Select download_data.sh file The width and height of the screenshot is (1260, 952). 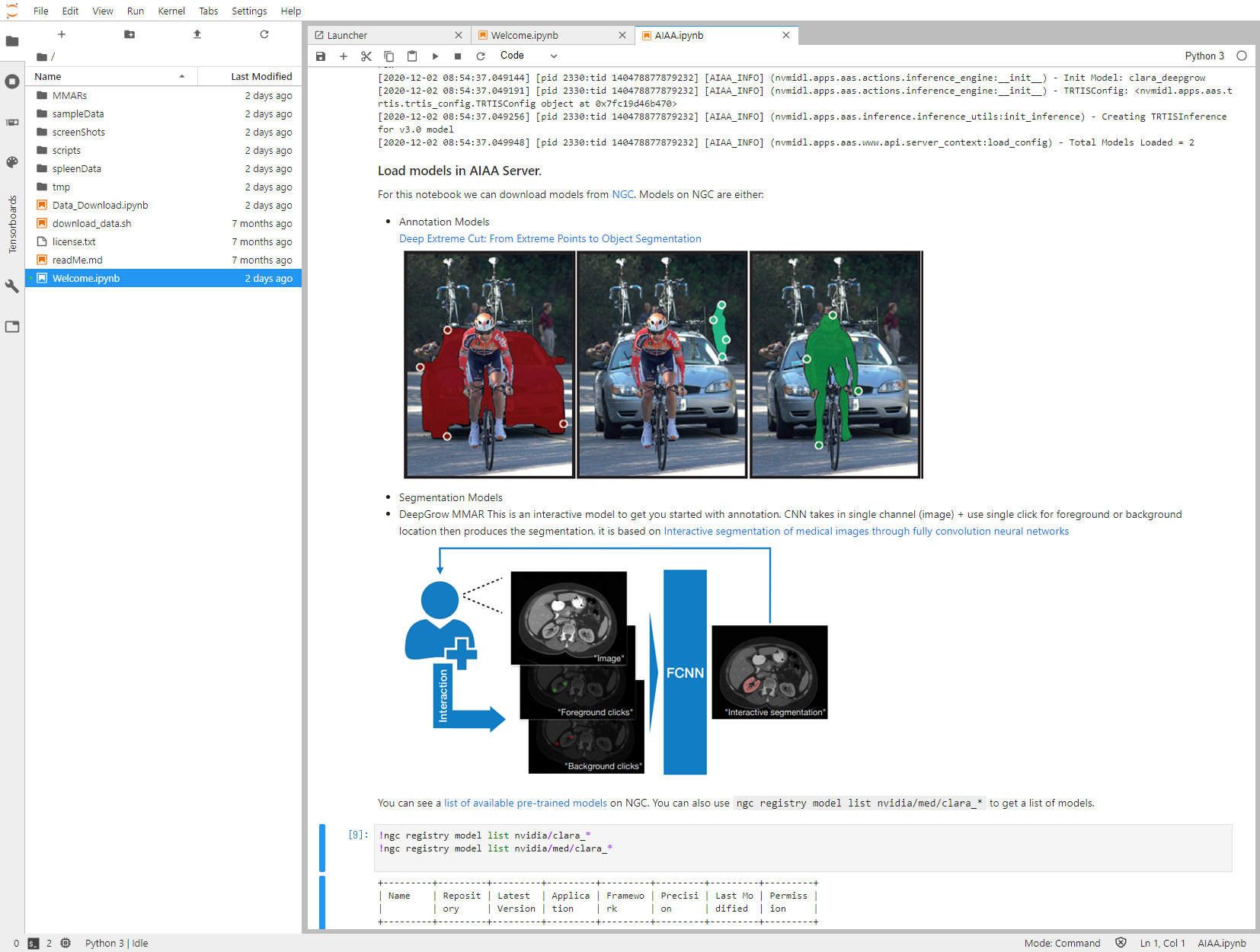(x=164, y=223)
